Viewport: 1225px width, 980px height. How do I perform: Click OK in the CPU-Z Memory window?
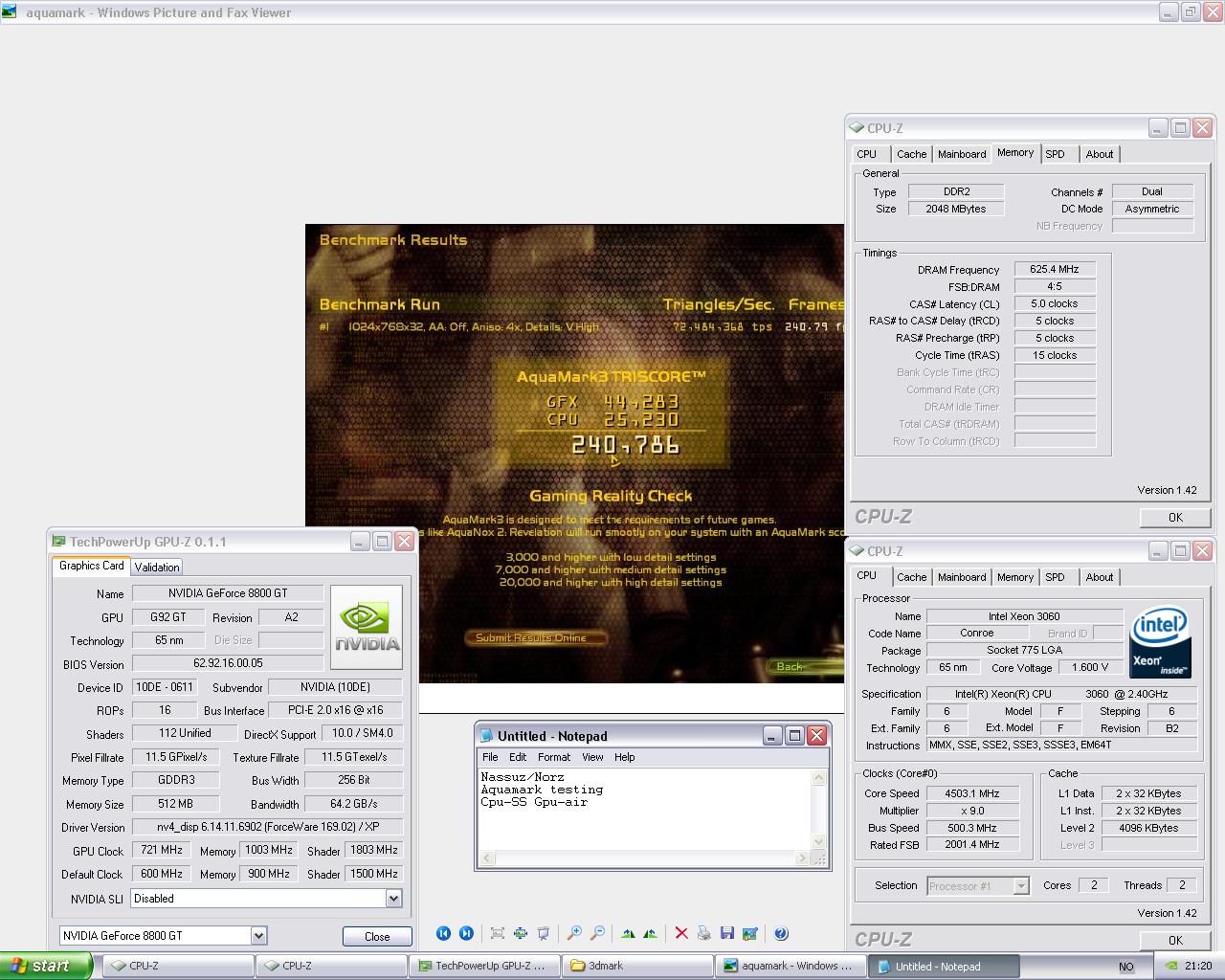tap(1175, 517)
